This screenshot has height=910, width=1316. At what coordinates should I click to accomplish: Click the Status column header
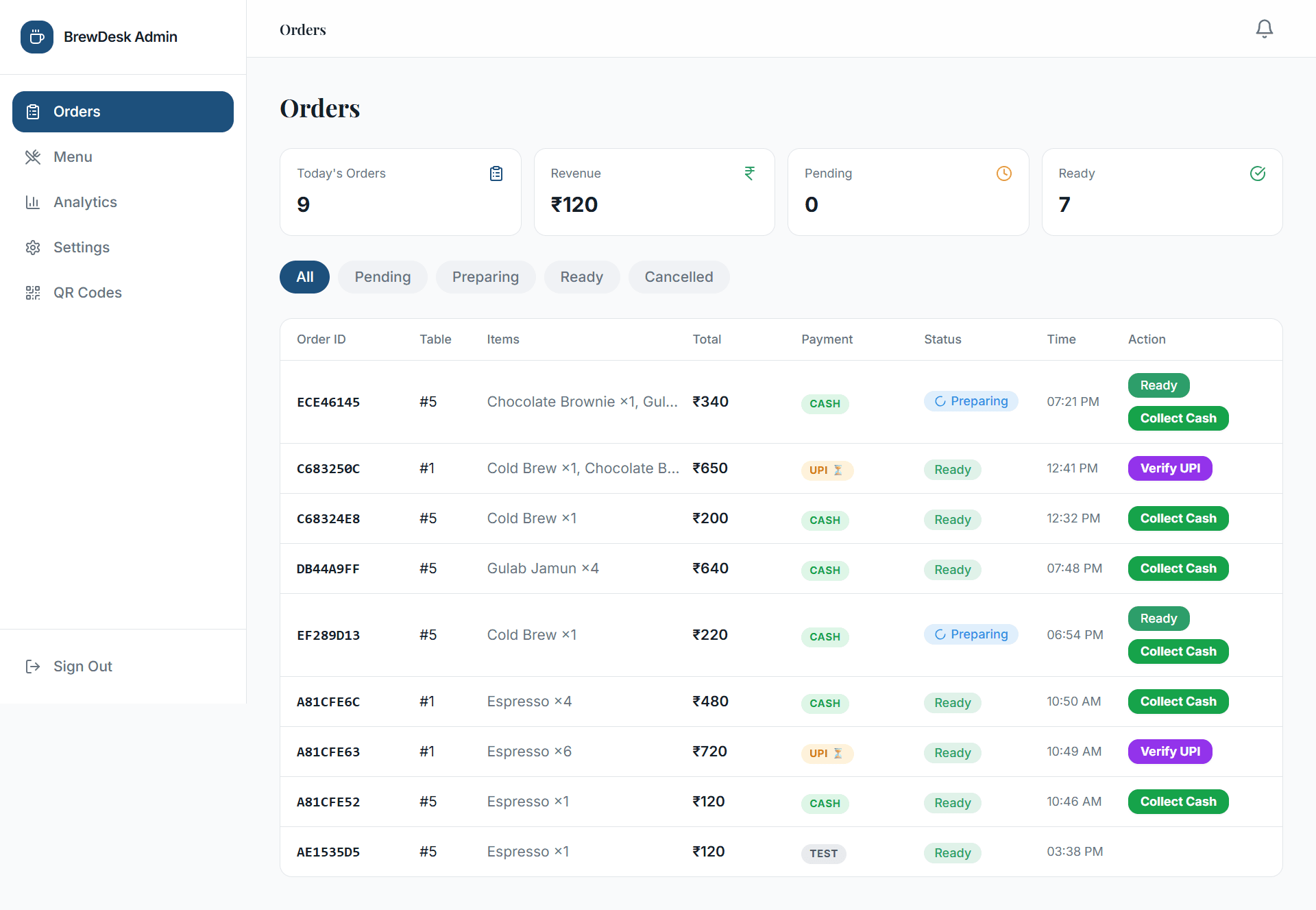click(942, 339)
